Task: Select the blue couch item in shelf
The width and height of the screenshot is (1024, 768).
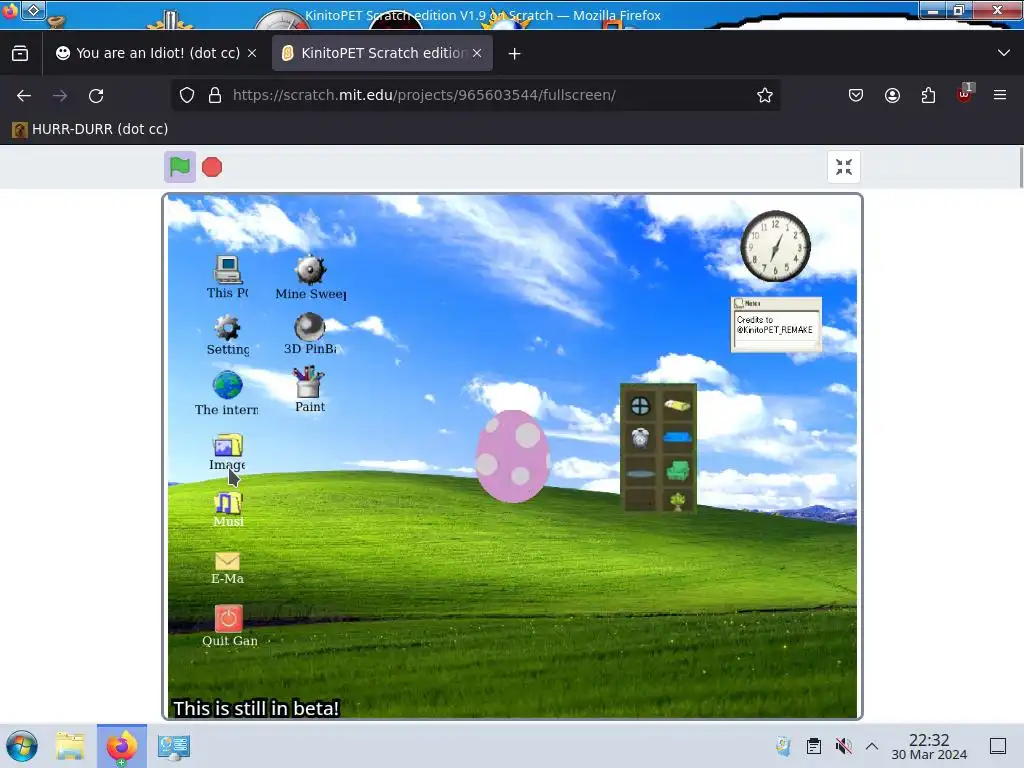Action: pyautogui.click(x=677, y=437)
